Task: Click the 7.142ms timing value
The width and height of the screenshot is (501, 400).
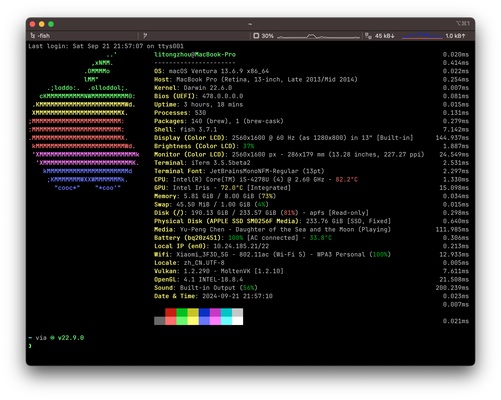Action: 456,129
